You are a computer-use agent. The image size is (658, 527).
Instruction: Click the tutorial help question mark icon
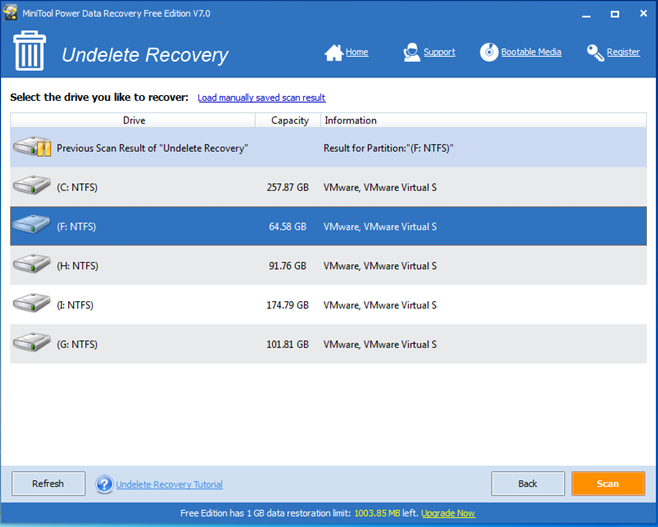point(104,484)
